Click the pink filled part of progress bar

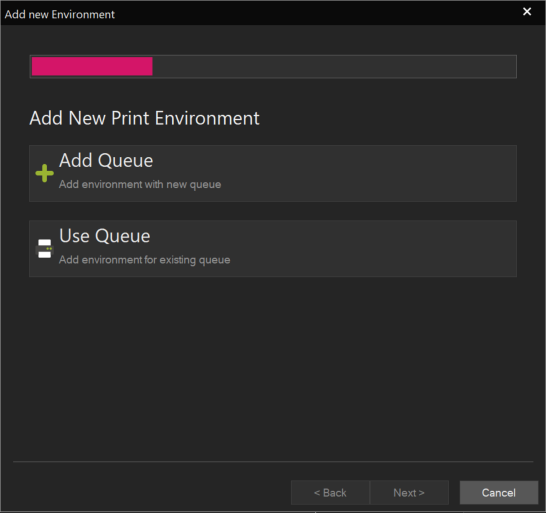(x=92, y=66)
